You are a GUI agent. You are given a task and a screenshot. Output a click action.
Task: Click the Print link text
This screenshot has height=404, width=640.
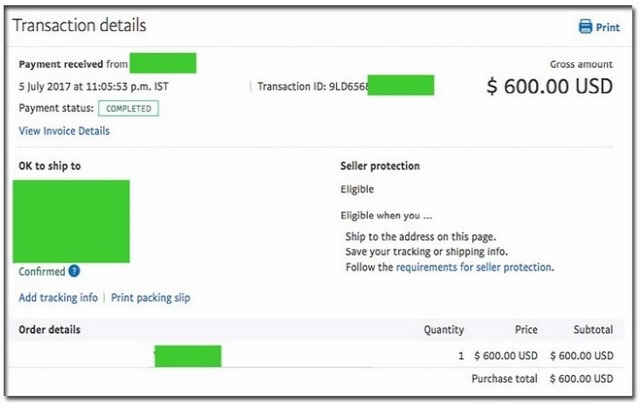coord(608,27)
